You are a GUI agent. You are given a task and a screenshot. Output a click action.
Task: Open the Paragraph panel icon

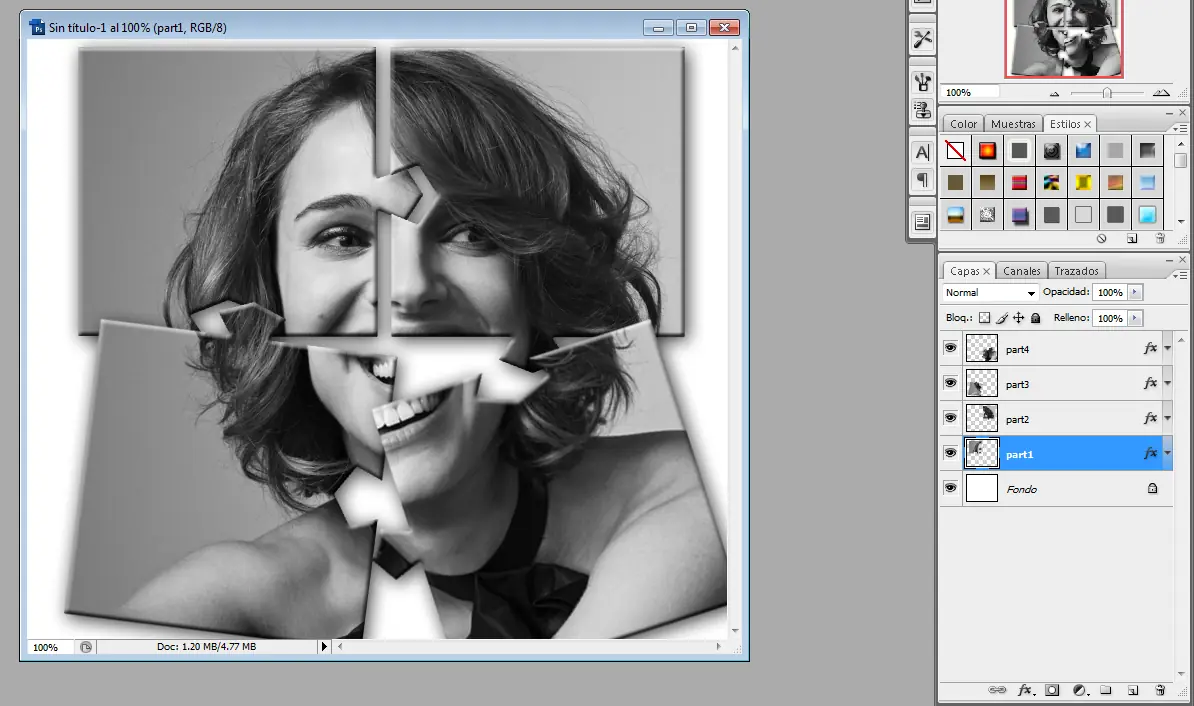click(x=922, y=181)
